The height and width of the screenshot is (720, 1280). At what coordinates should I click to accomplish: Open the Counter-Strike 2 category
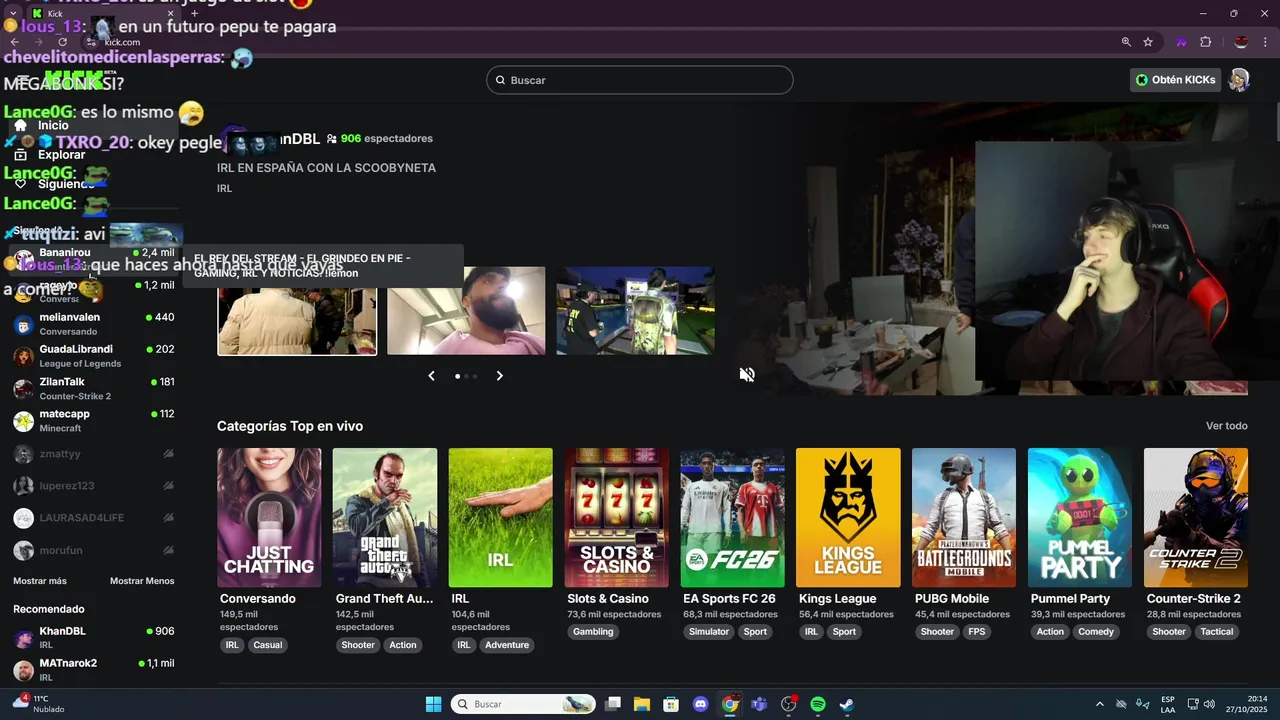pos(1196,517)
